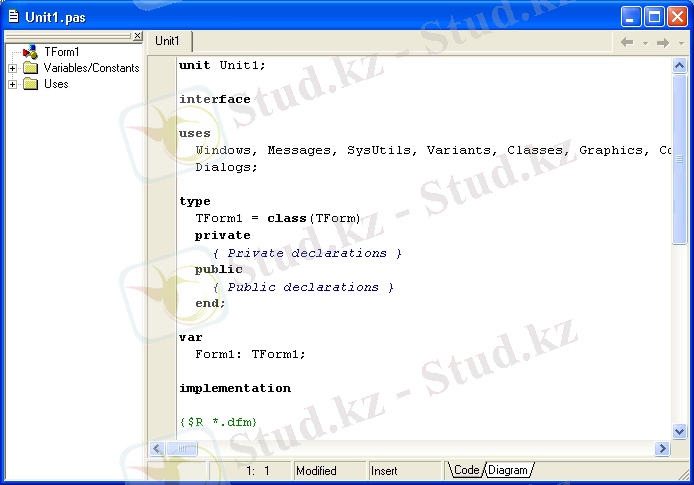Select the Uses tree item
Screen dimensions: 694x485
tap(56, 84)
